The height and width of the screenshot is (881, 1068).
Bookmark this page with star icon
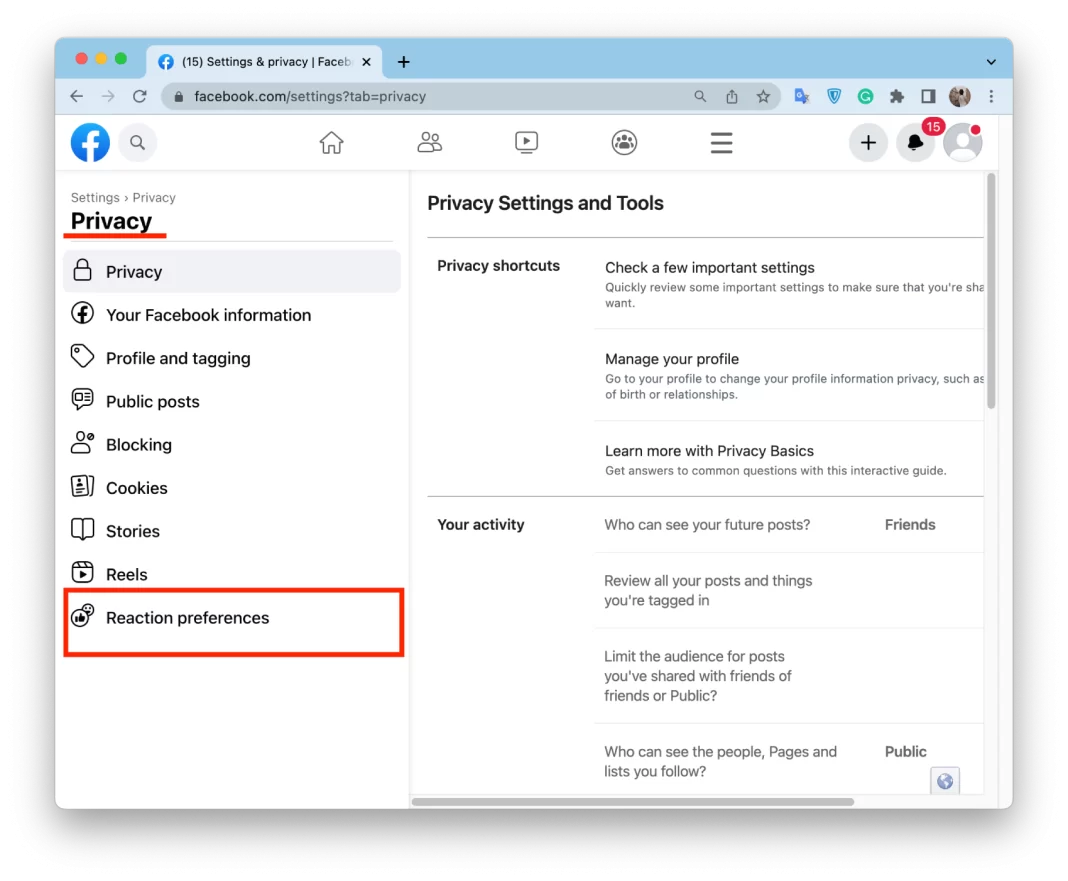point(763,97)
